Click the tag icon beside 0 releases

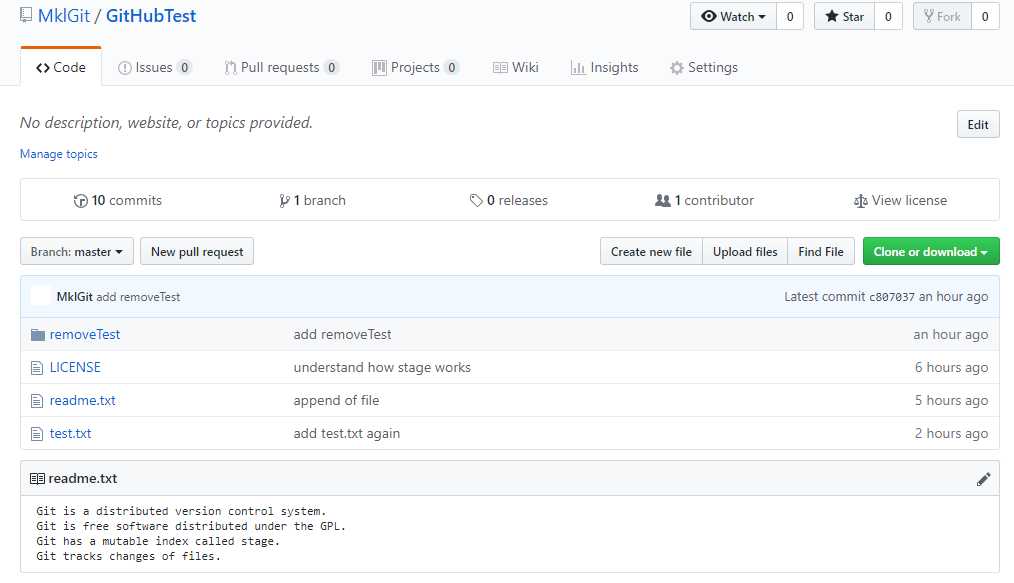point(476,201)
